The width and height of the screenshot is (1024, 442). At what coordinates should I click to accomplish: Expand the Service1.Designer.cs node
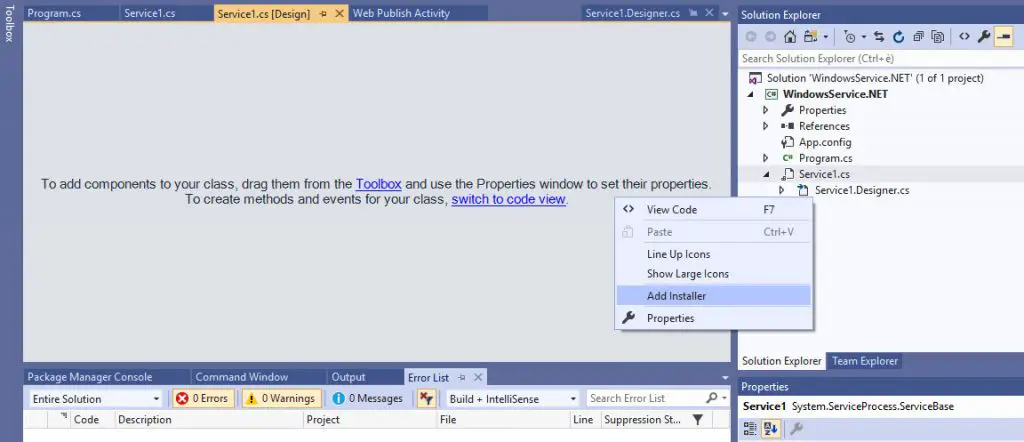[781, 190]
